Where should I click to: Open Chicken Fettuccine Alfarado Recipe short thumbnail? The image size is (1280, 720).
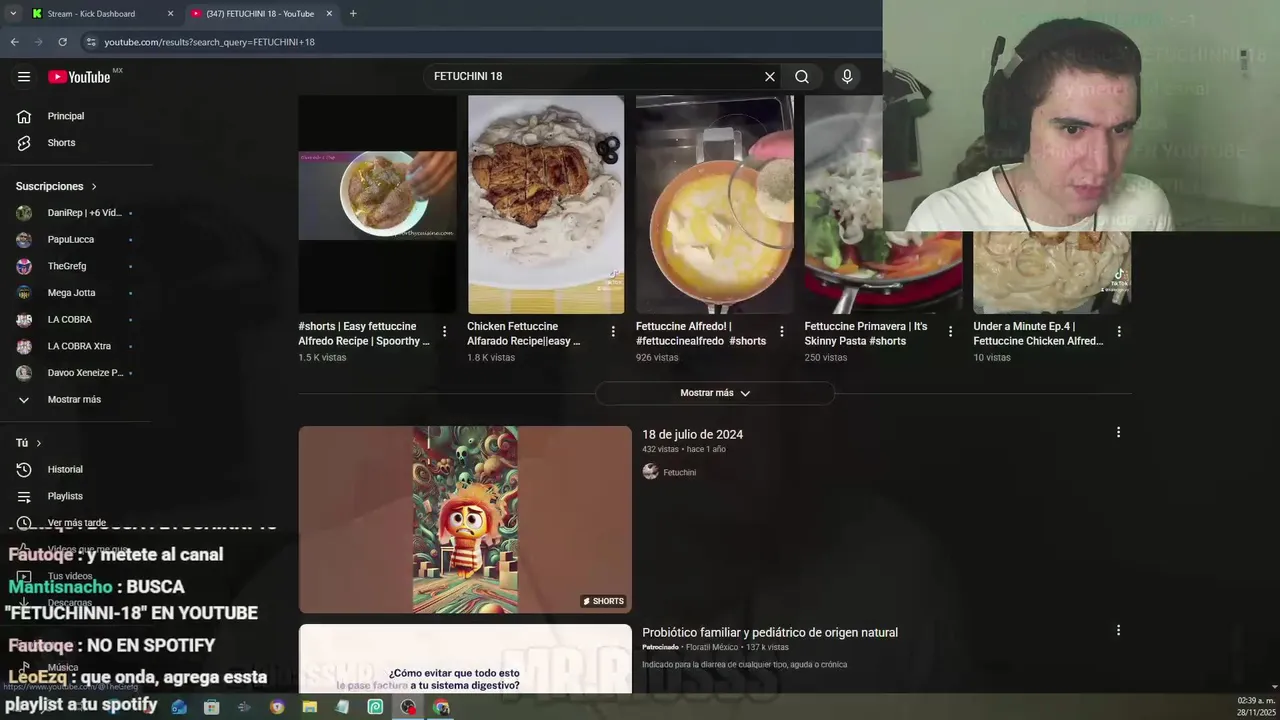[x=546, y=204]
